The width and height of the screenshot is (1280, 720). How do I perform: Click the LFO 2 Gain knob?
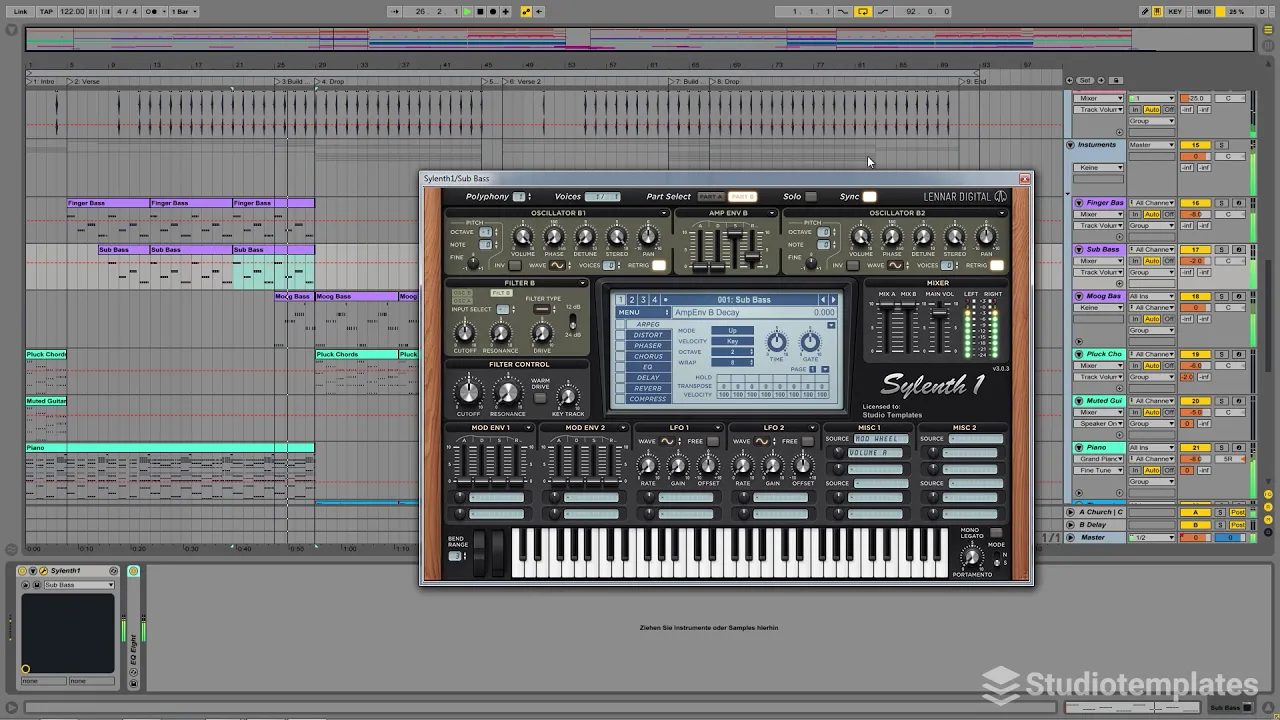tap(773, 466)
